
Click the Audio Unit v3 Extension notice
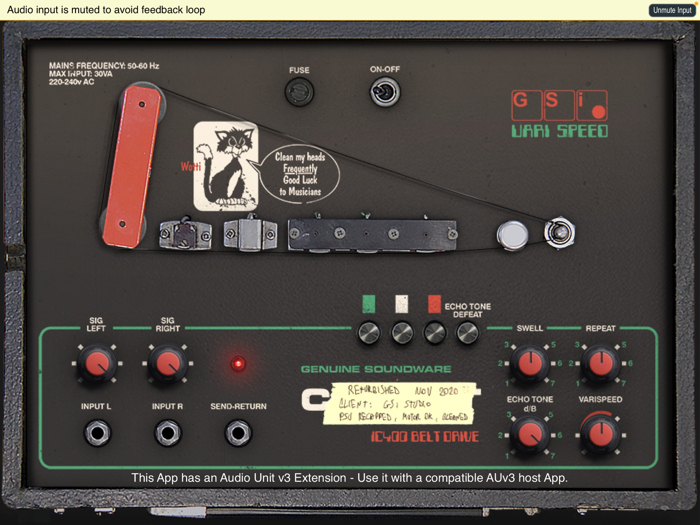coord(350,478)
